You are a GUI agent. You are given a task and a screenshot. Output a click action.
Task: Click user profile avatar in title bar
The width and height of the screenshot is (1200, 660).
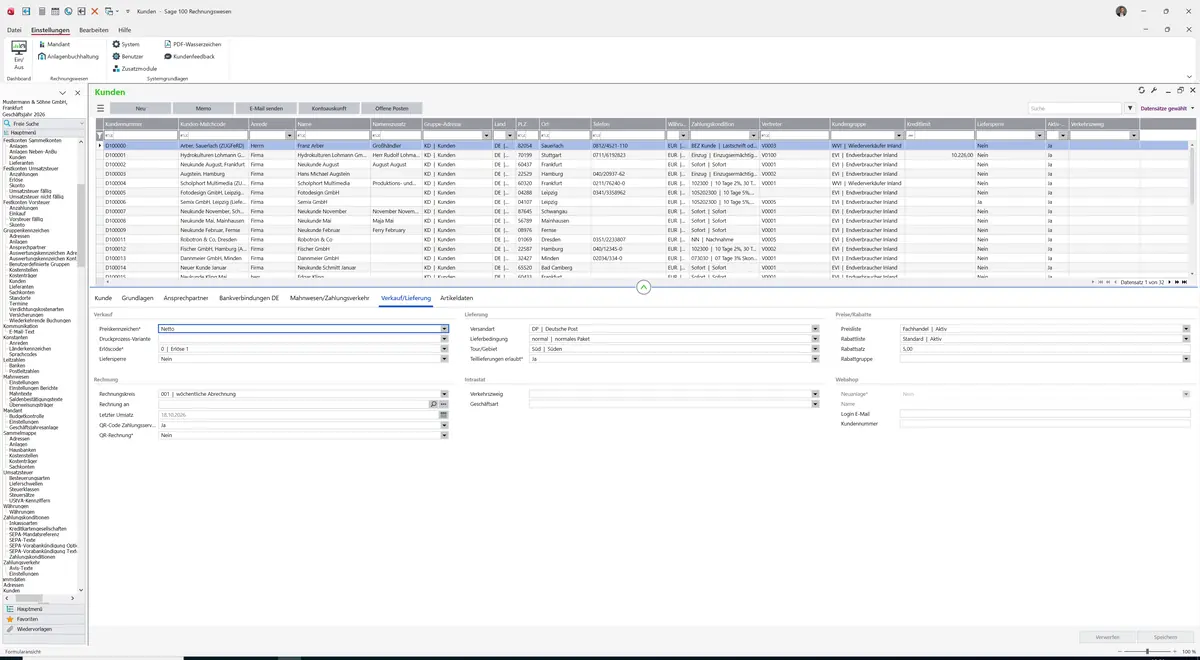1121,11
